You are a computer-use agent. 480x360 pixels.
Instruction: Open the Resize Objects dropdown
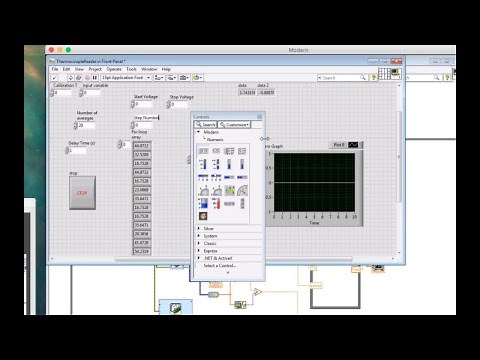pyautogui.click(x=184, y=78)
